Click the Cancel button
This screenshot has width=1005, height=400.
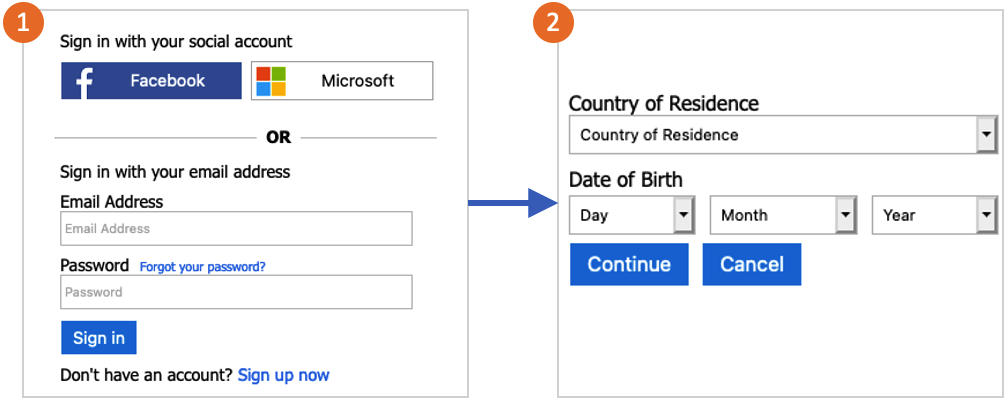tap(752, 264)
